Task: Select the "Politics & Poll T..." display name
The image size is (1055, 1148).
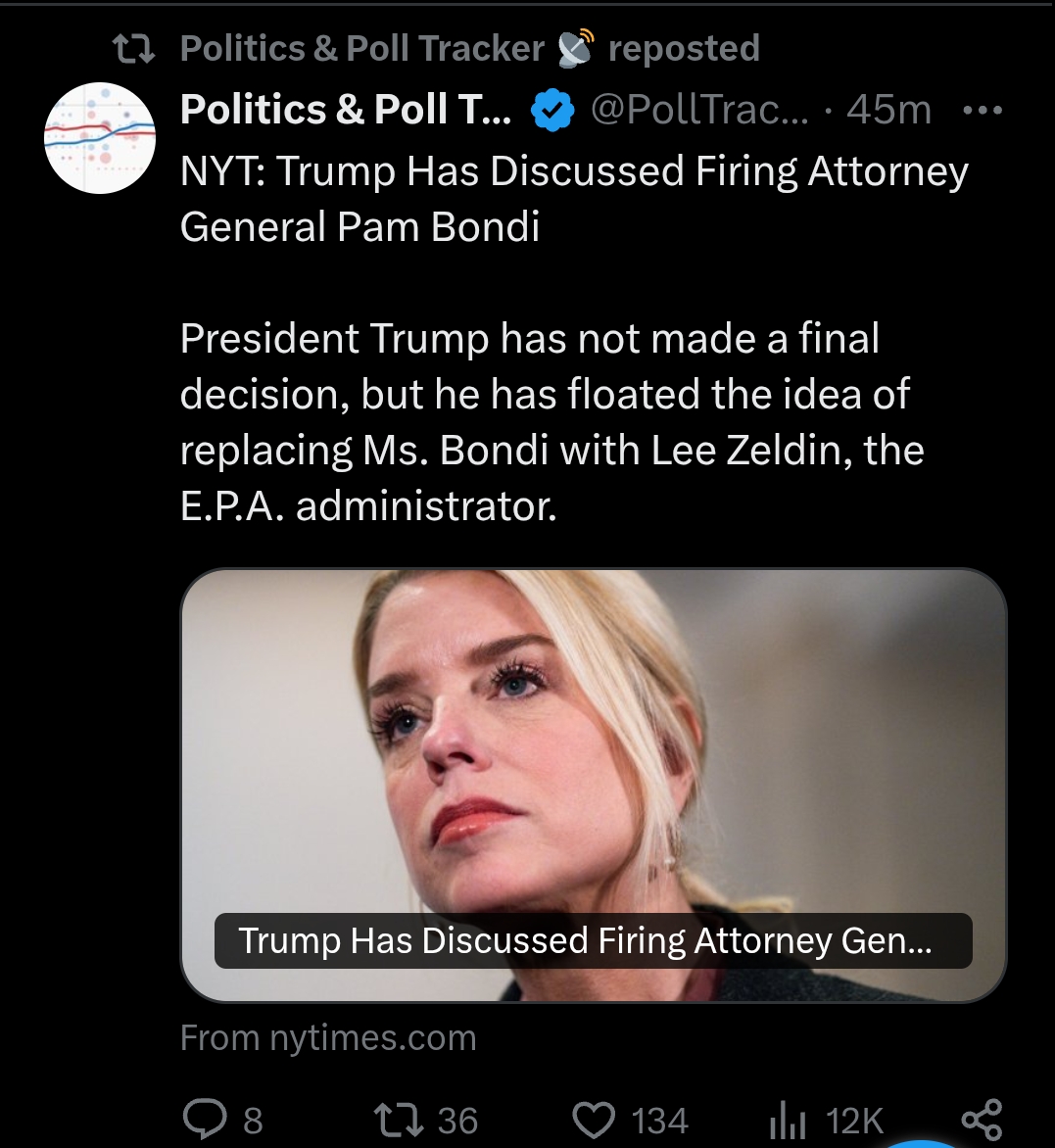Action: click(345, 111)
